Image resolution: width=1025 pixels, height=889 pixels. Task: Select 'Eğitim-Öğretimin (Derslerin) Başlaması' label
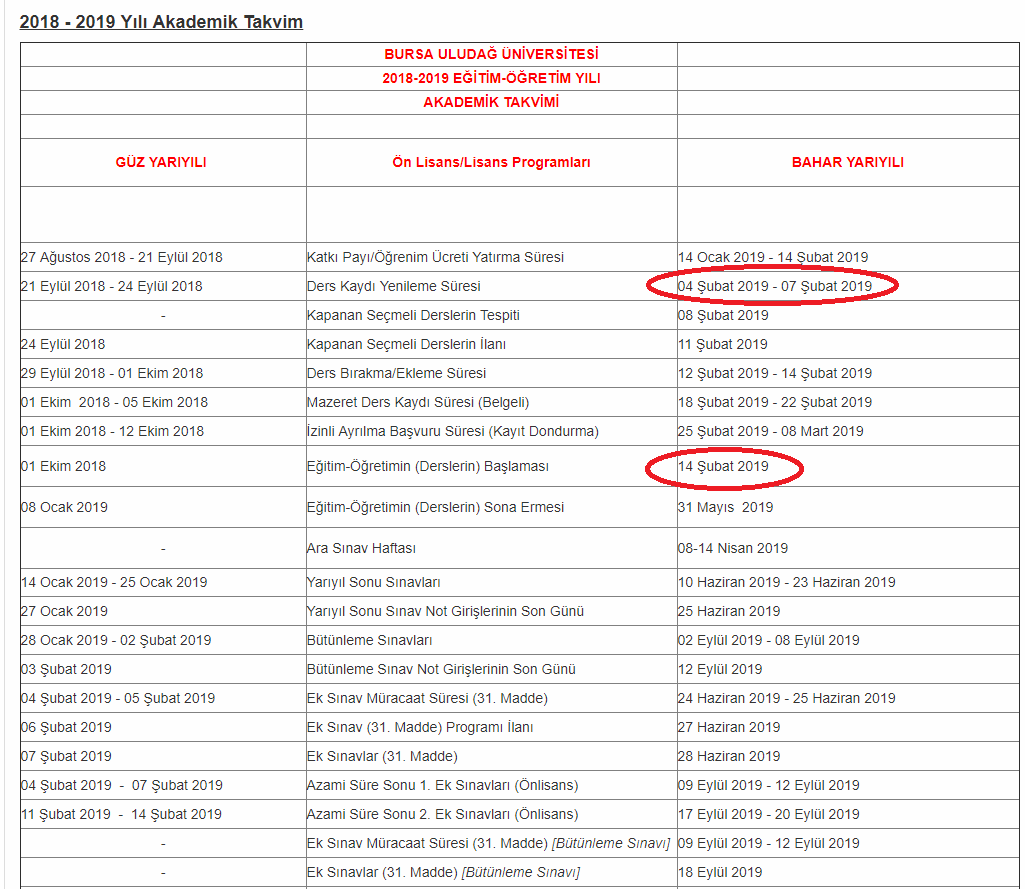[x=428, y=467]
